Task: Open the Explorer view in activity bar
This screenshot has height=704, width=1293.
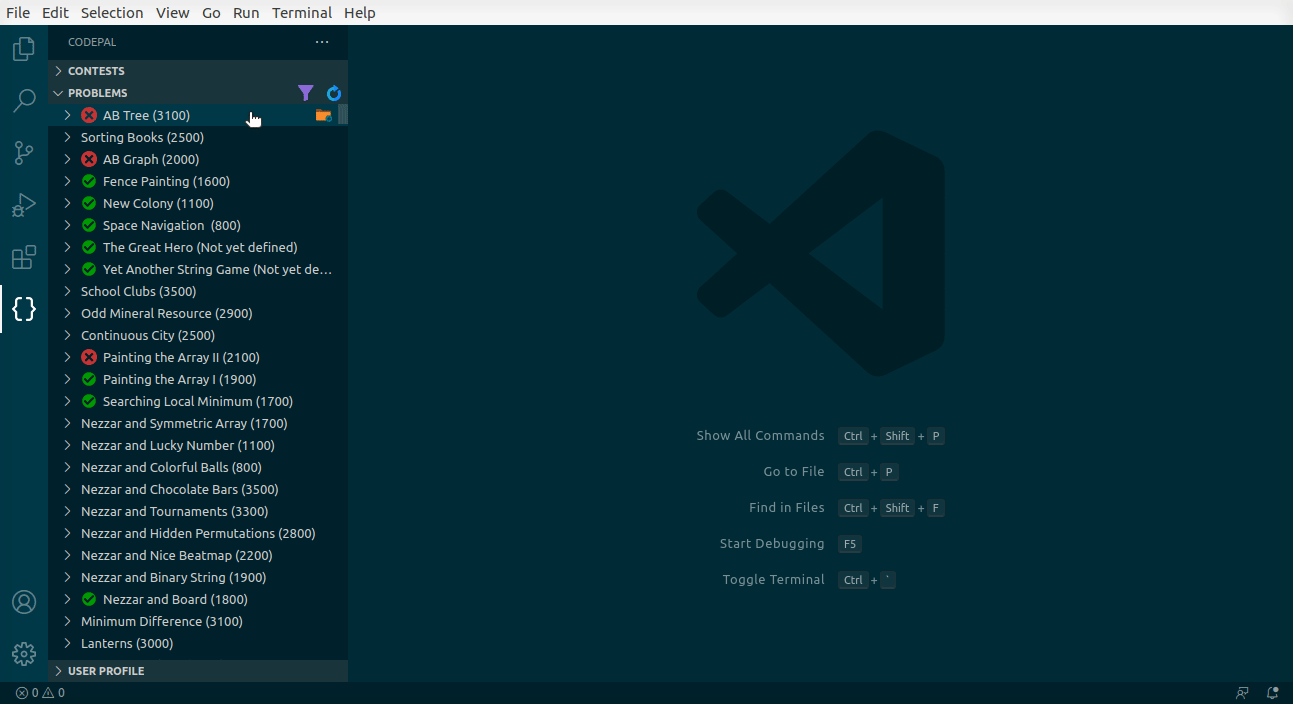Action: (x=24, y=49)
